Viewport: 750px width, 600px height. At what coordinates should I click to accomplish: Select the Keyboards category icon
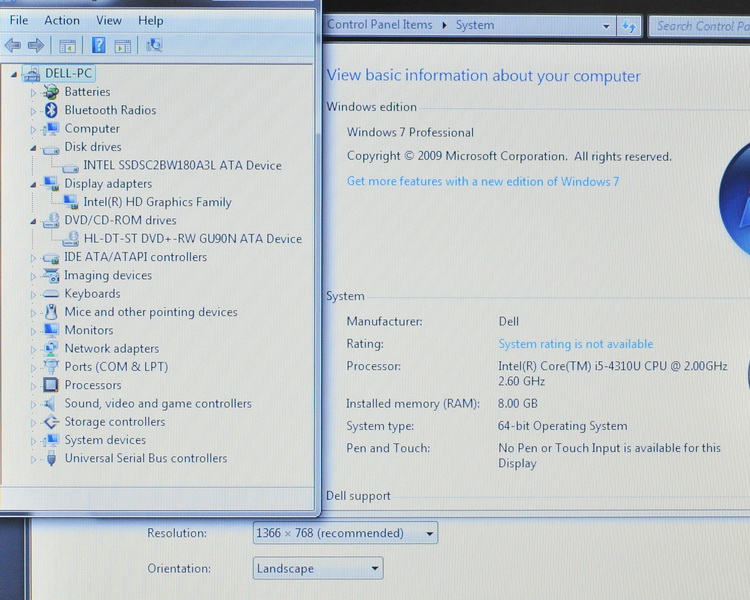pos(50,294)
